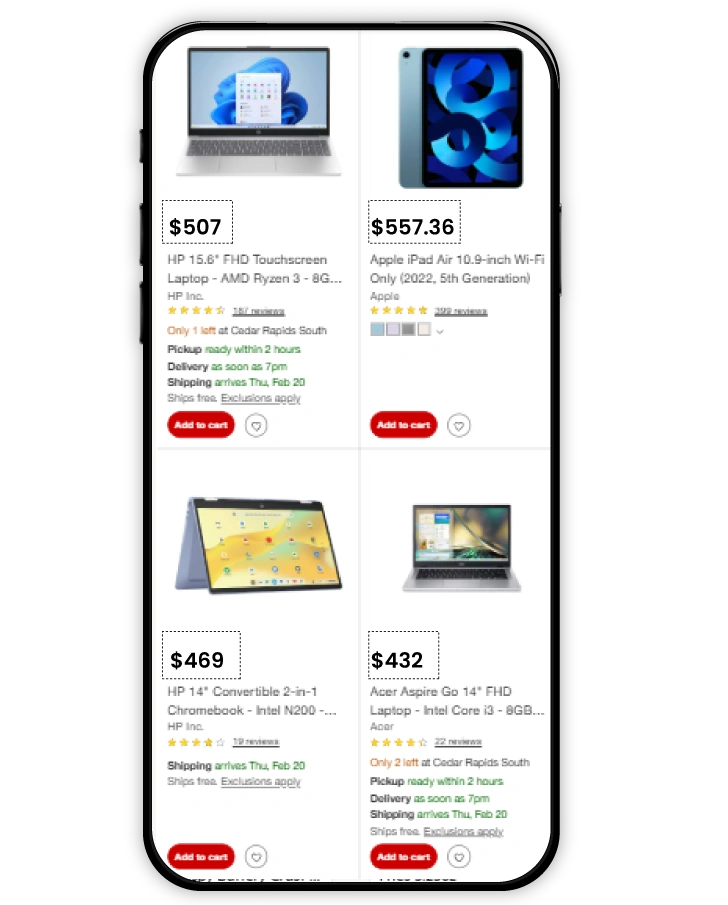Add Acer Aspire Go laptop to cart

404,857
